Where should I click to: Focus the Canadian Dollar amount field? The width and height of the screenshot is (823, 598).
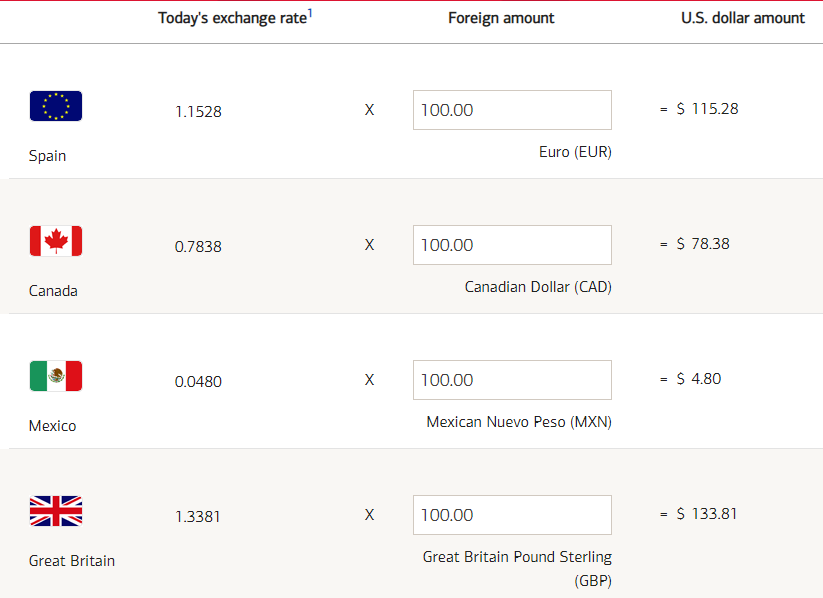pos(512,245)
